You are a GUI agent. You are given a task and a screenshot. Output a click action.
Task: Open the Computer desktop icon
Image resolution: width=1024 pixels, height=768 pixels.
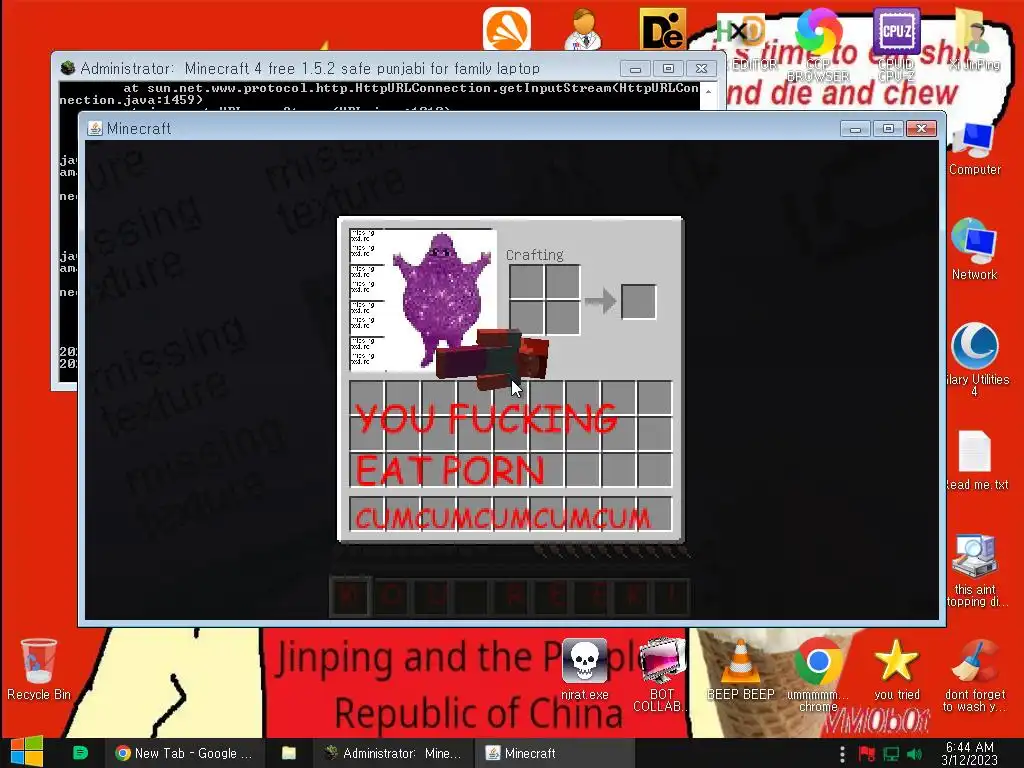click(x=974, y=148)
